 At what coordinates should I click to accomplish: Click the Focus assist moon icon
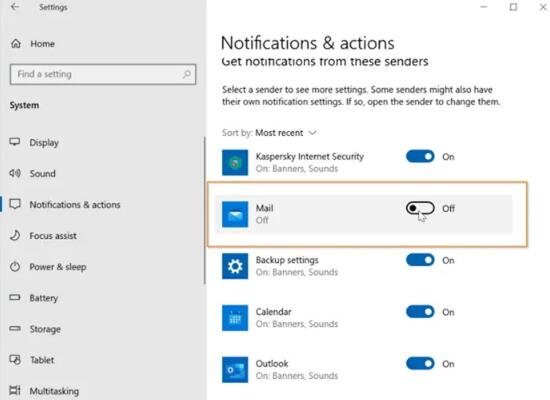click(x=15, y=235)
